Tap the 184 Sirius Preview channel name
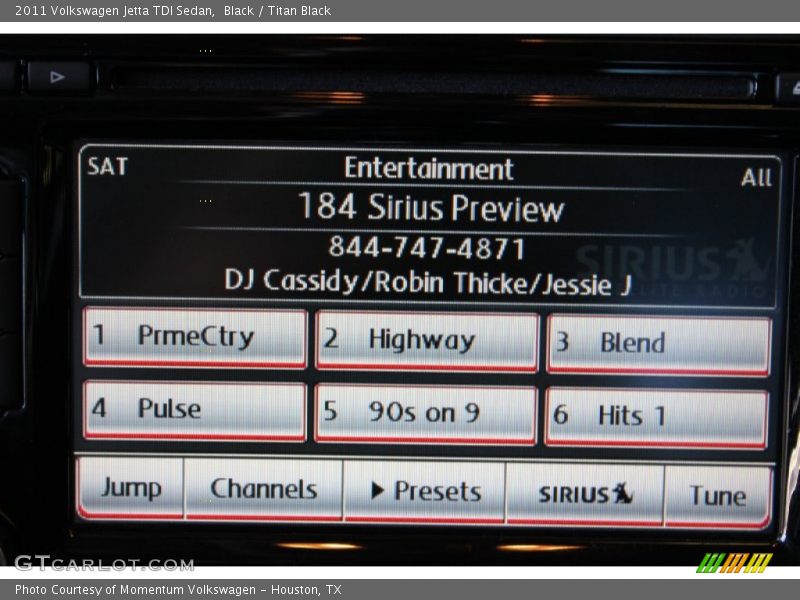 tap(431, 208)
